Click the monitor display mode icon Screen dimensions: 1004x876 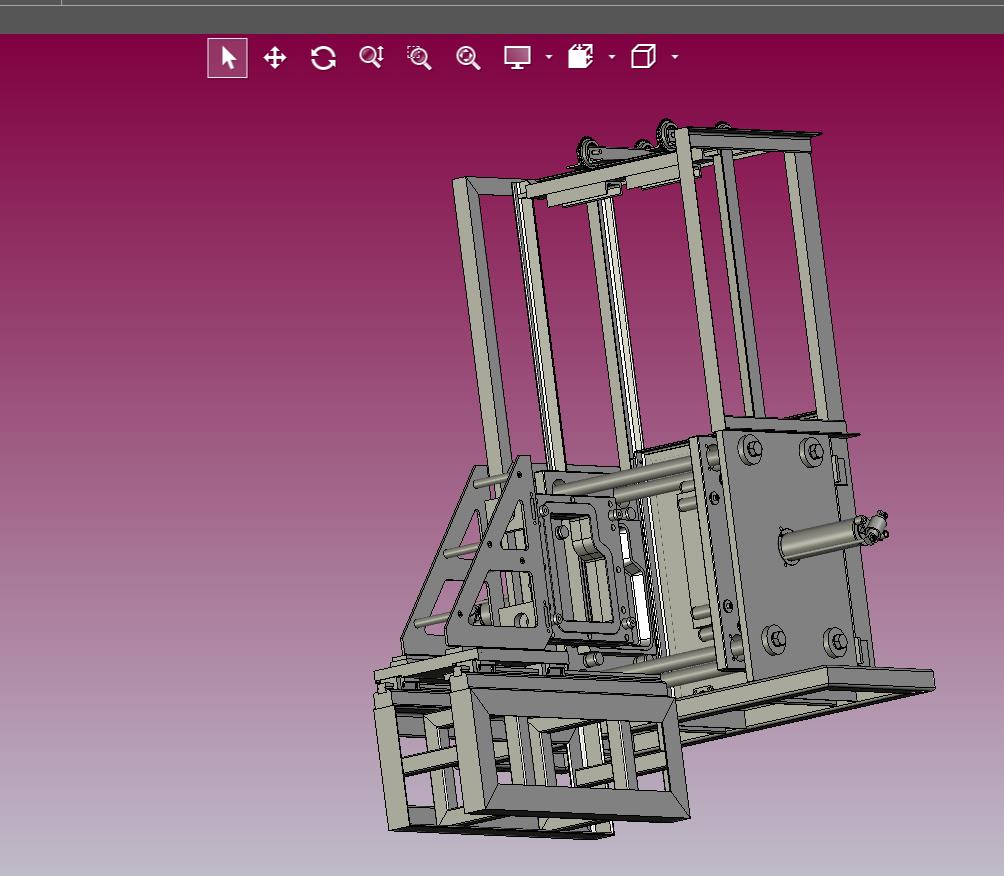pyautogui.click(x=517, y=58)
